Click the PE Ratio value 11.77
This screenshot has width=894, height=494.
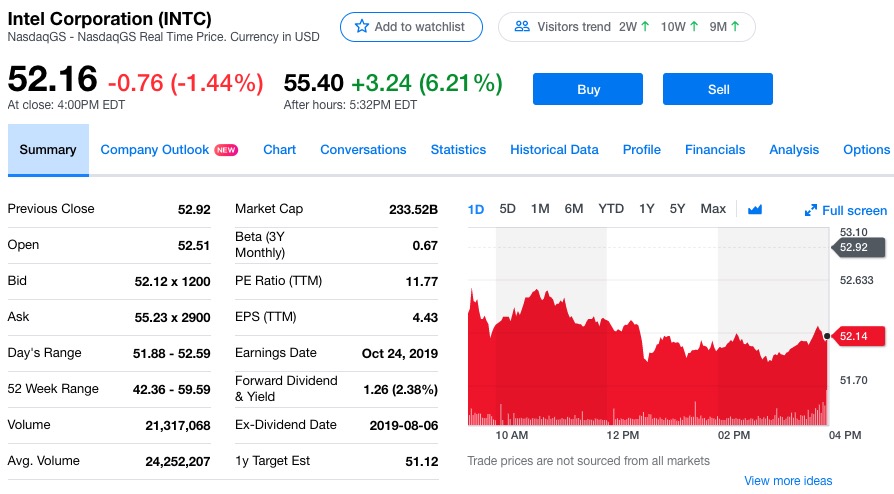click(x=421, y=281)
